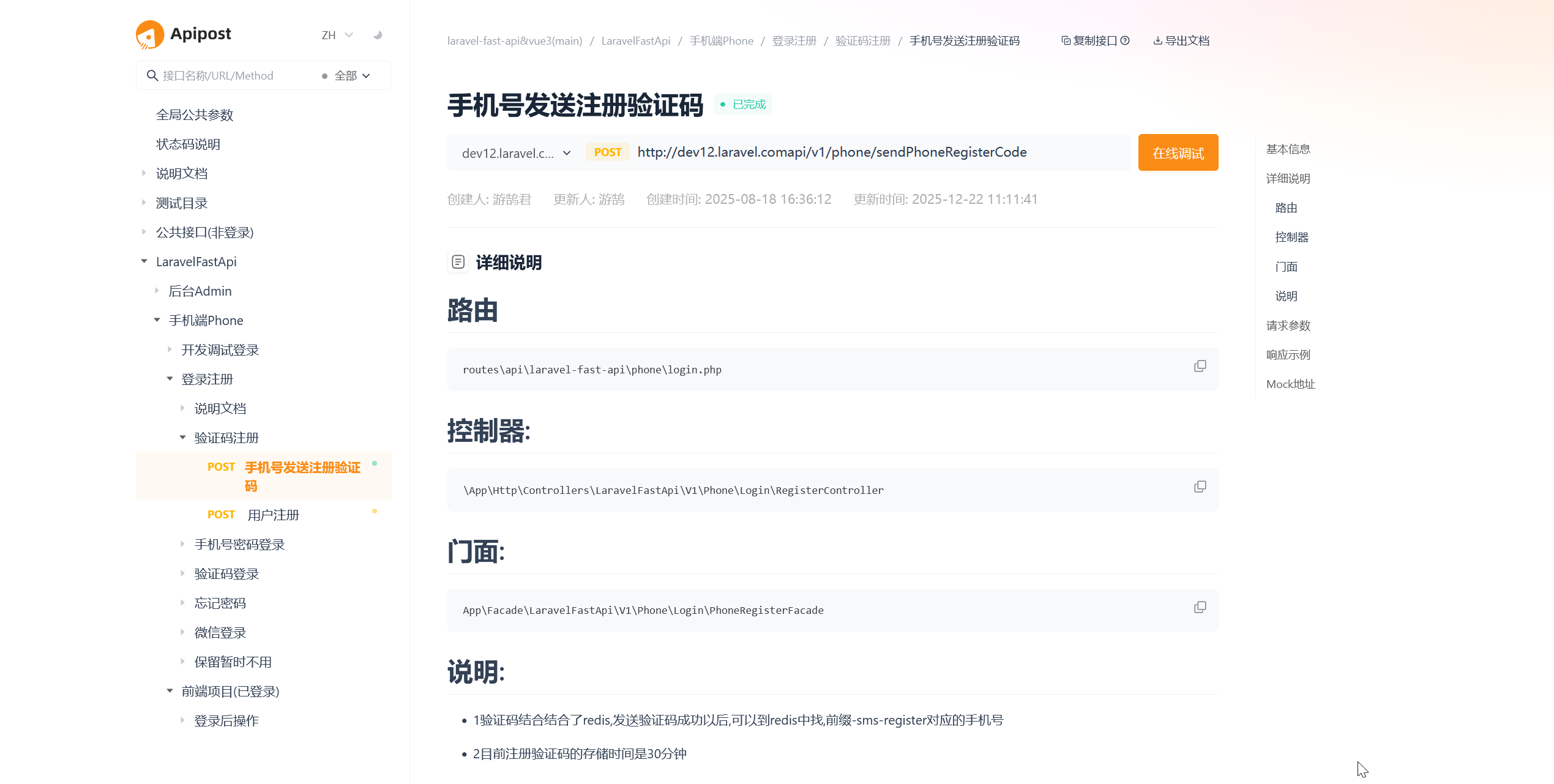
Task: Collapse the LaravelFastApi folder
Action: pos(144,261)
